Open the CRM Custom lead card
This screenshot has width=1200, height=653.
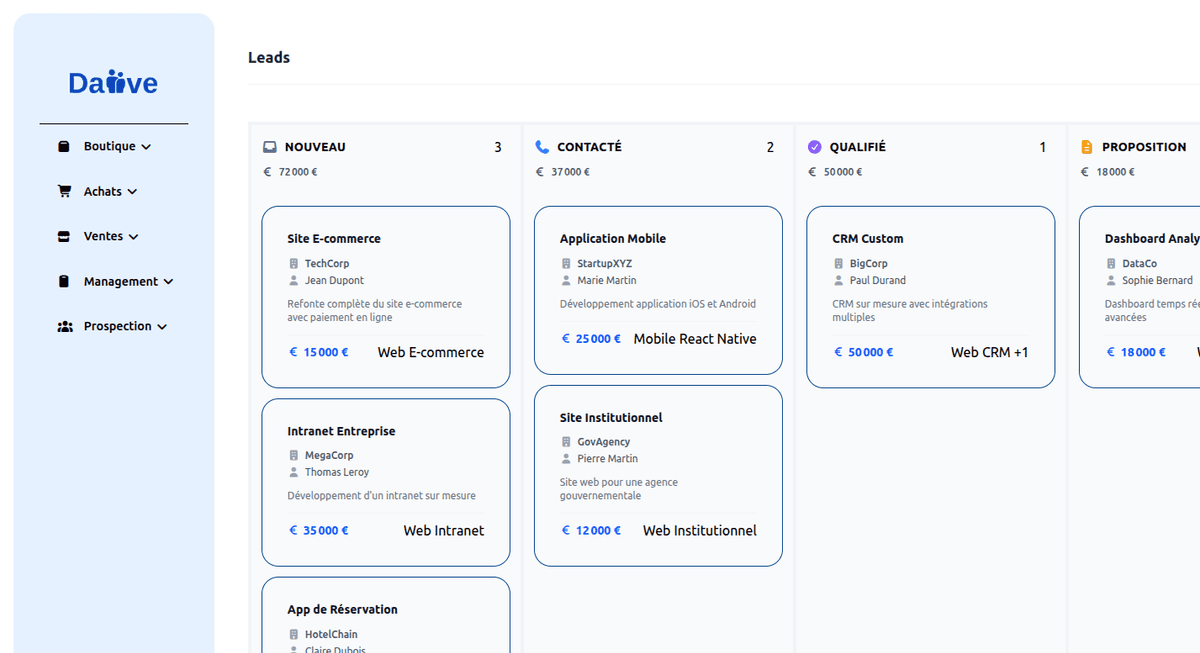point(930,296)
